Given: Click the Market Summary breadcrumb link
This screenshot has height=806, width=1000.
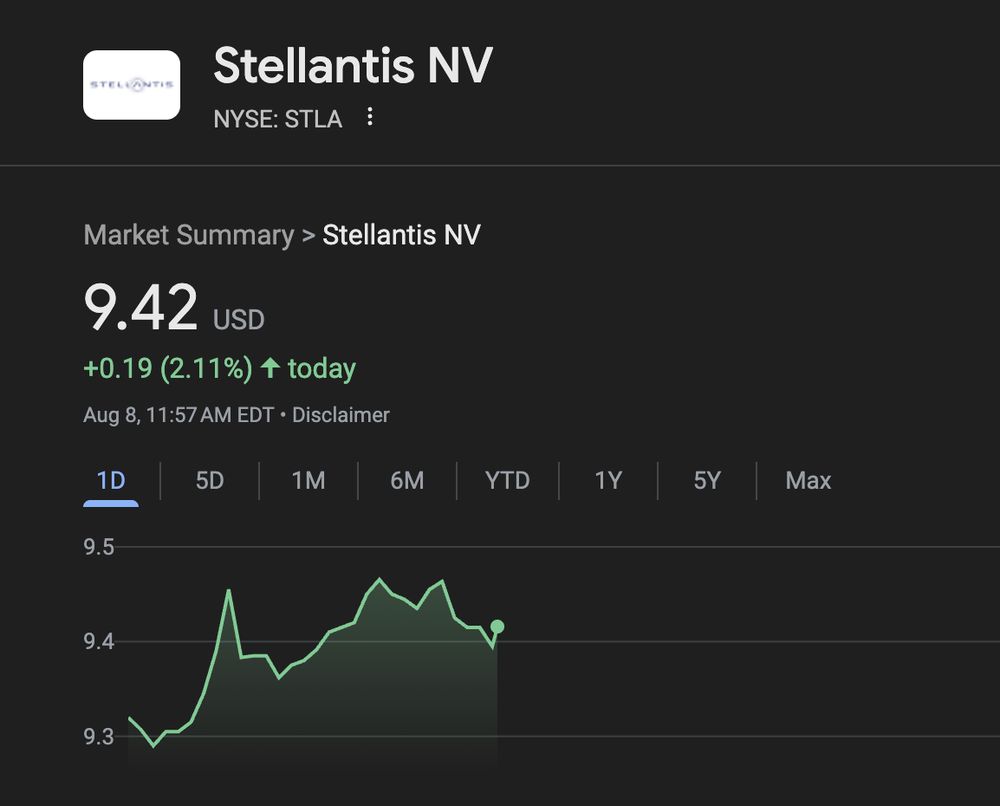Looking at the screenshot, I should click(189, 235).
